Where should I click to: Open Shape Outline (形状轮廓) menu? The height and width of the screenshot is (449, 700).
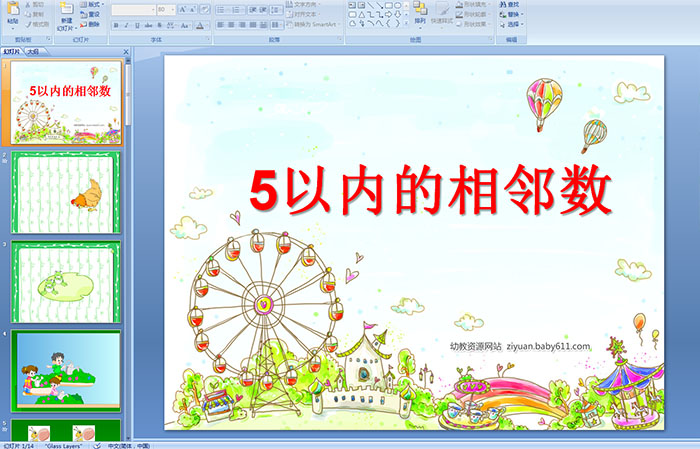click(x=473, y=14)
